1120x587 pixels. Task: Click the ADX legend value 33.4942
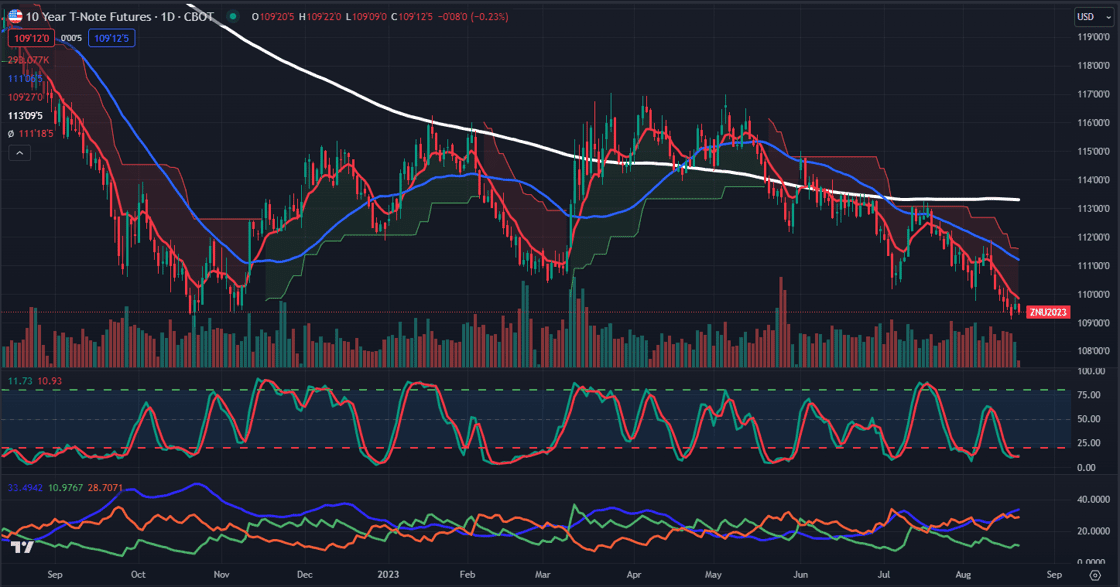pyautogui.click(x=25, y=488)
